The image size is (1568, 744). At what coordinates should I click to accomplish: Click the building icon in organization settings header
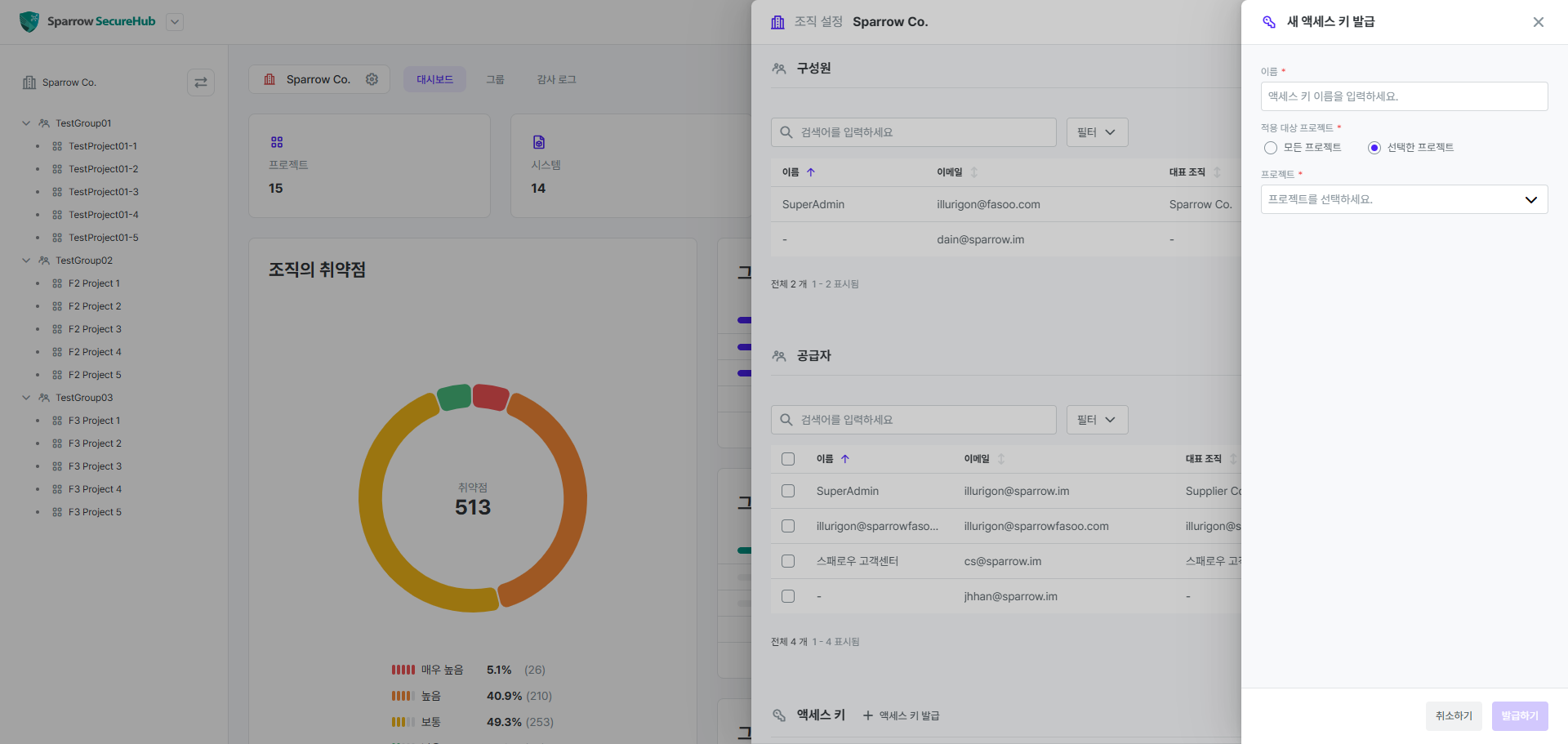pos(777,22)
